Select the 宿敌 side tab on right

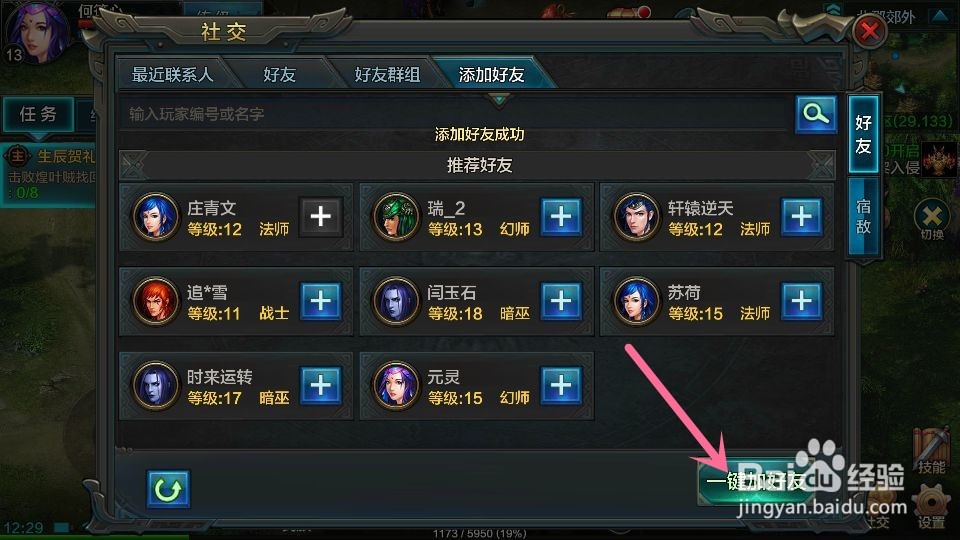click(863, 216)
